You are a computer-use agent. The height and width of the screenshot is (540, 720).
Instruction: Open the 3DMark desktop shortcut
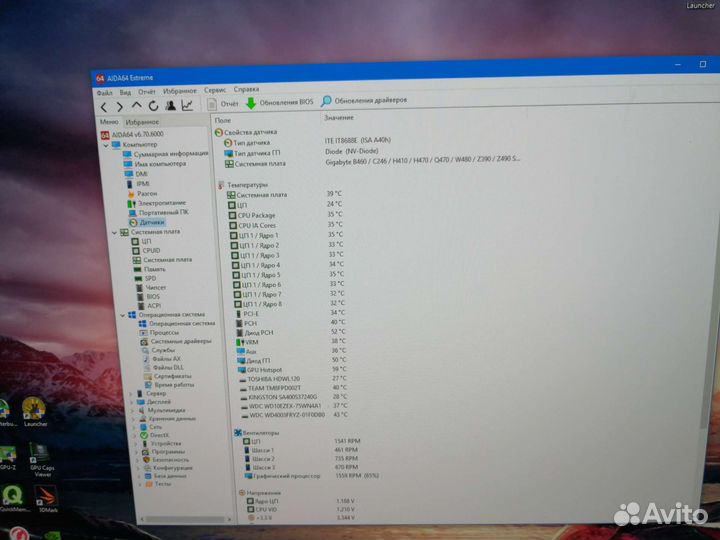coord(47,500)
